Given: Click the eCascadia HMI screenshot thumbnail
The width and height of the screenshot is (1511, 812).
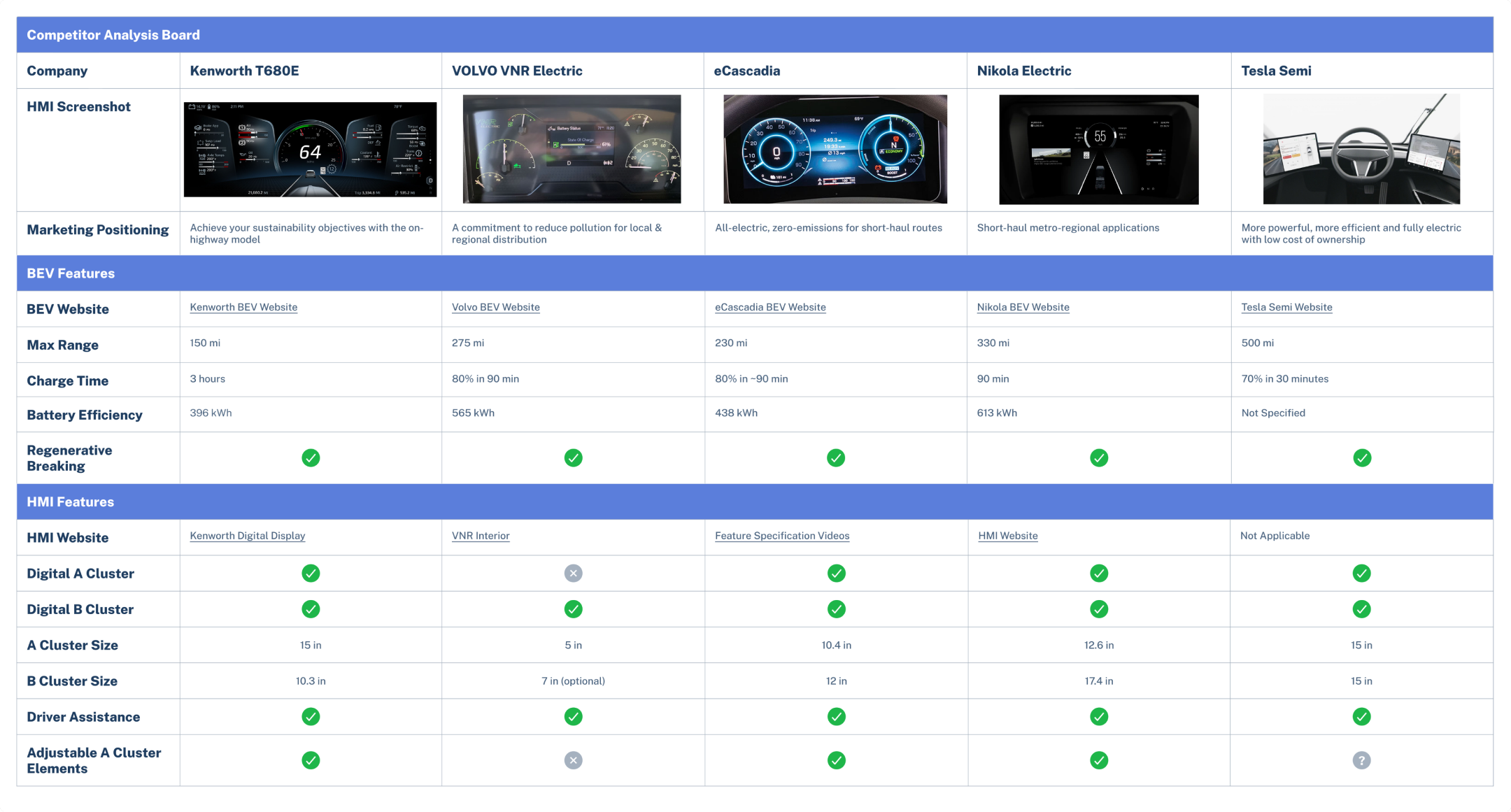Looking at the screenshot, I should point(836,149).
